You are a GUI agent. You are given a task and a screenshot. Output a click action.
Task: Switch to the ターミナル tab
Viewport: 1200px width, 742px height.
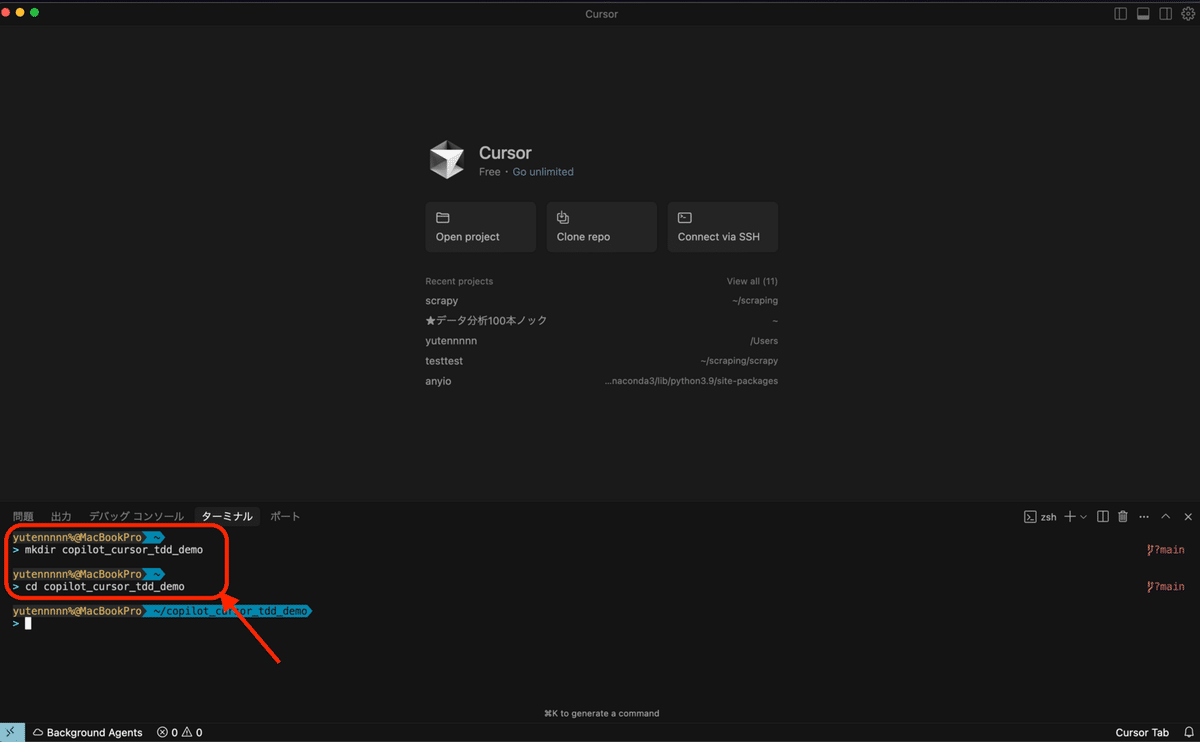click(x=228, y=516)
